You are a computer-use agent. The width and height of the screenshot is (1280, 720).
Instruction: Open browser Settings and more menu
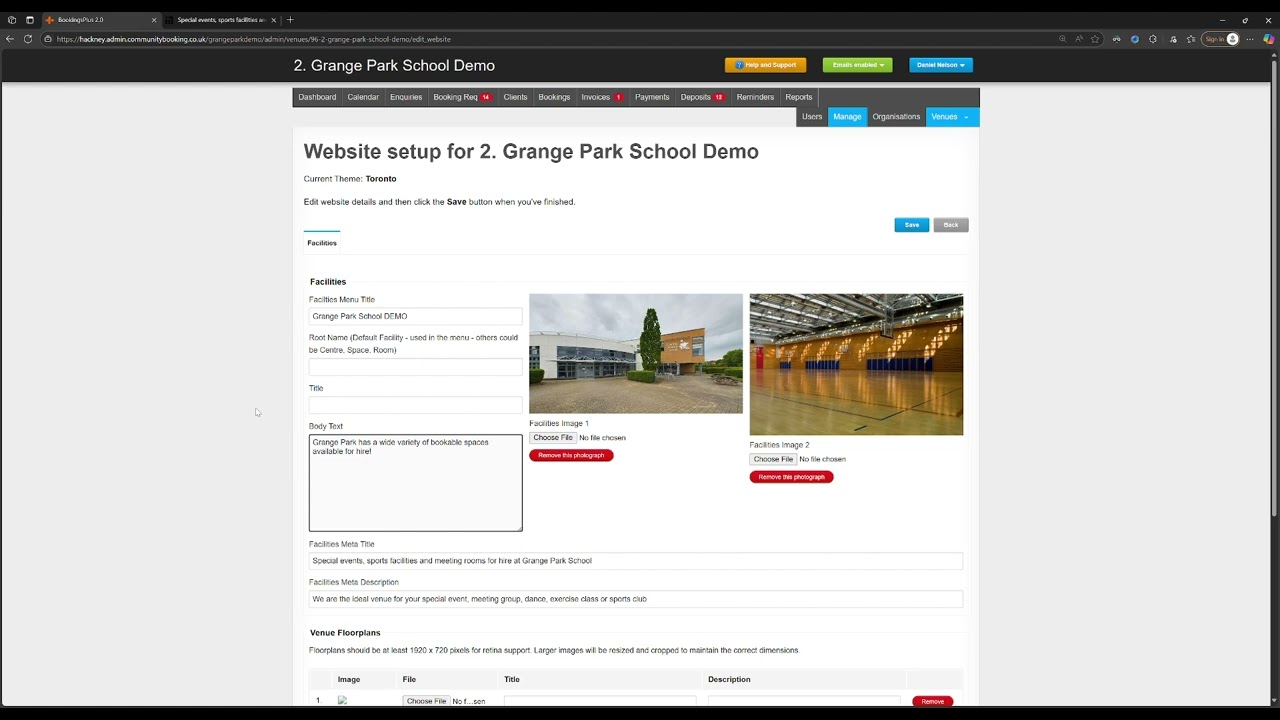point(1249,39)
